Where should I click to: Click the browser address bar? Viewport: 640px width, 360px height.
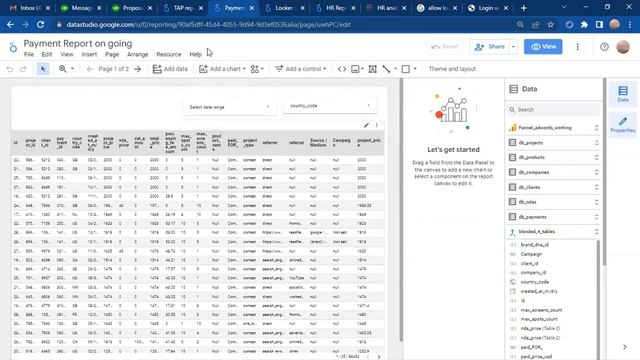pyautogui.click(x=286, y=24)
